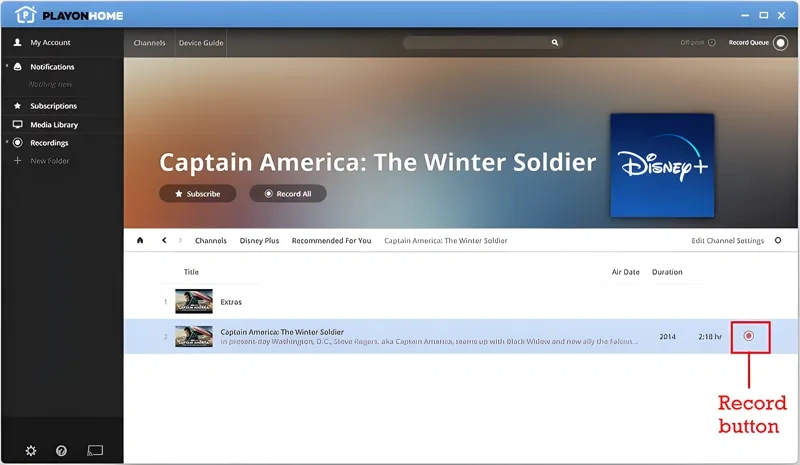The width and height of the screenshot is (800, 465).
Task: Click the search magnifier icon
Action: click(x=555, y=43)
